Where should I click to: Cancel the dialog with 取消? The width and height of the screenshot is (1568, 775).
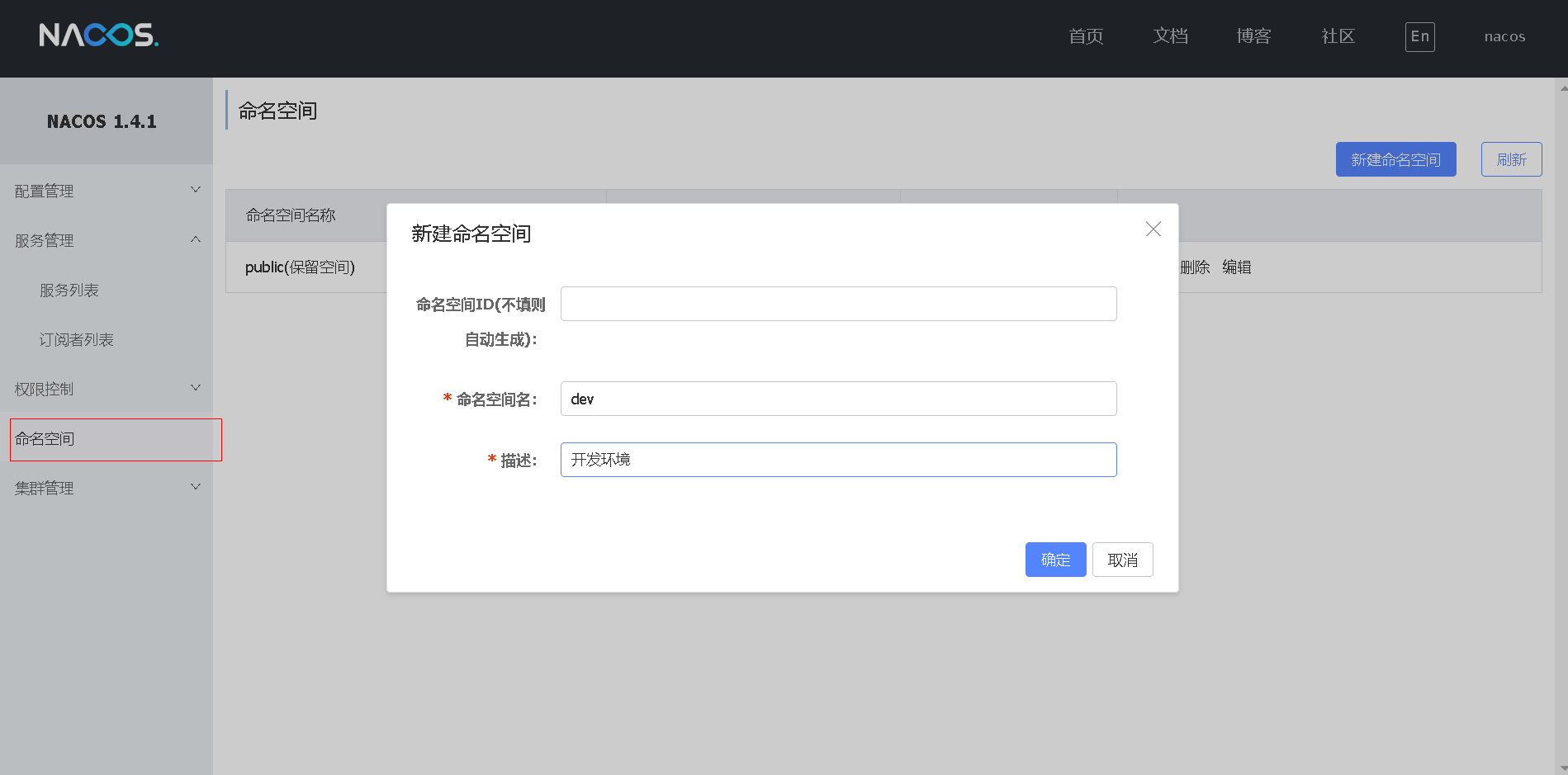point(1122,560)
